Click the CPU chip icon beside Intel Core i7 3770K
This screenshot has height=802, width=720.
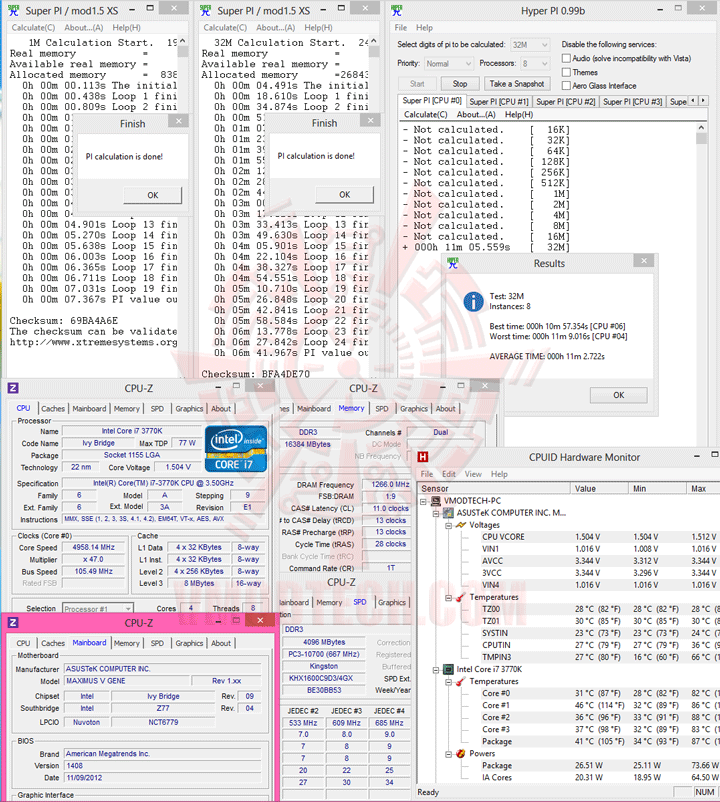pyautogui.click(x=448, y=669)
